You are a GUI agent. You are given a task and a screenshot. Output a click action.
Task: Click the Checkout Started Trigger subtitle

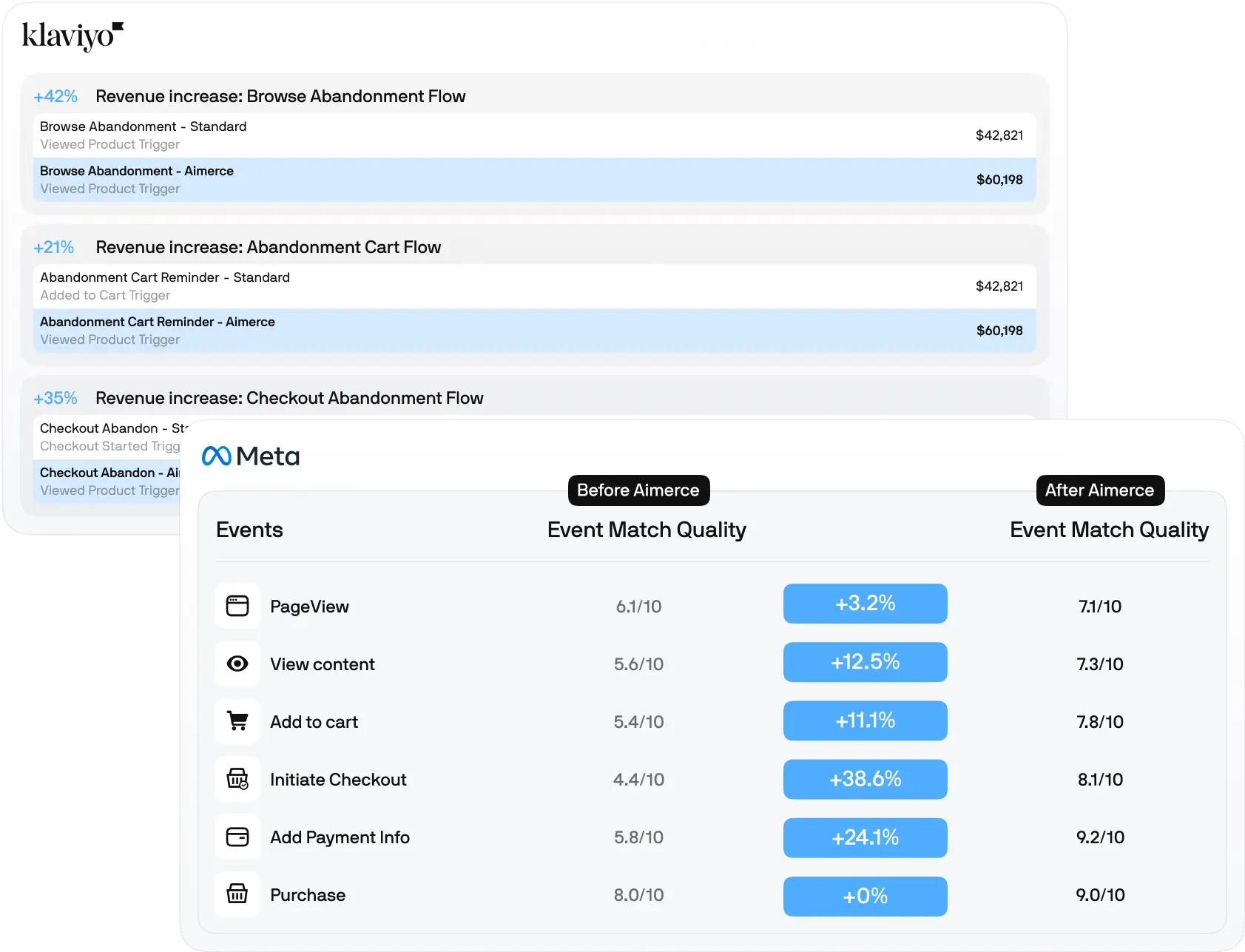(x=110, y=446)
